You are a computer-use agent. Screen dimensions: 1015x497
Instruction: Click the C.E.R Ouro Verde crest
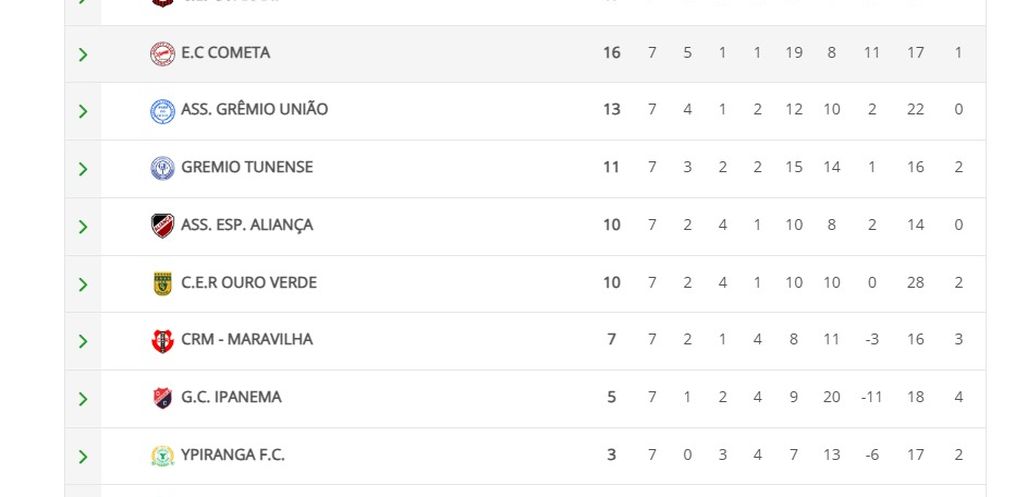click(x=162, y=284)
